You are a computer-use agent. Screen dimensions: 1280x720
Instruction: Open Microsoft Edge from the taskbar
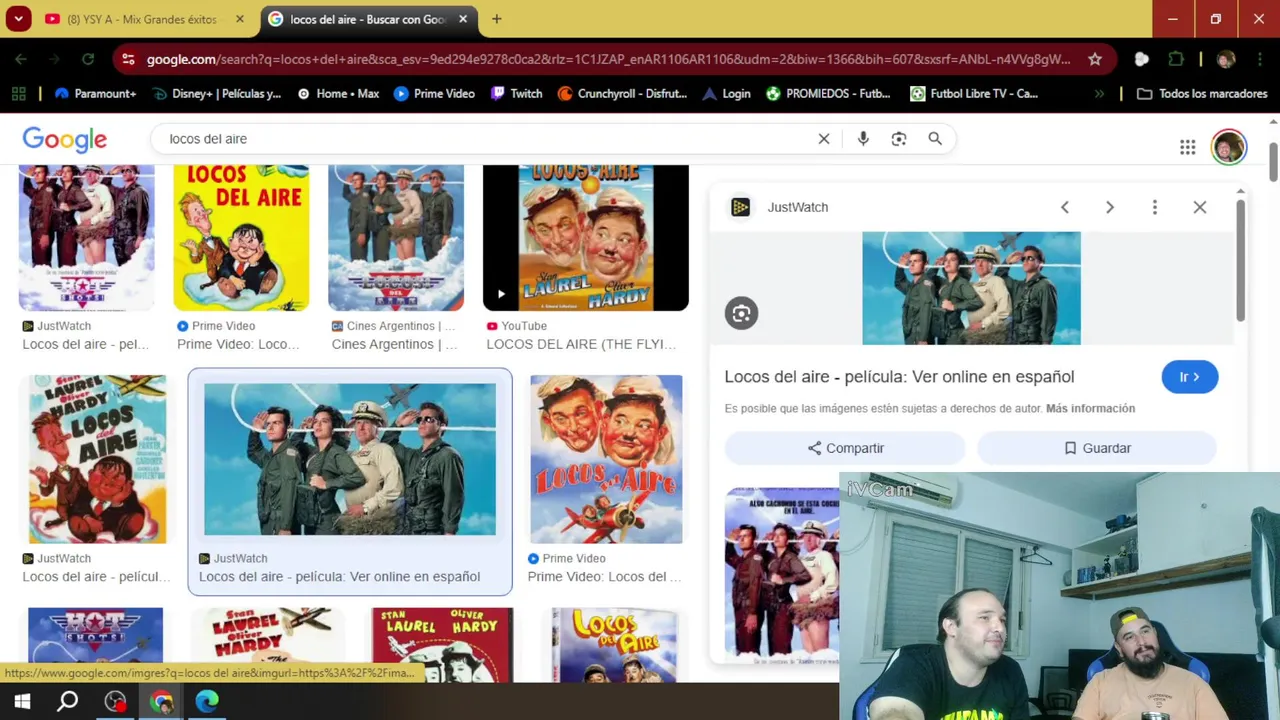[x=207, y=702]
